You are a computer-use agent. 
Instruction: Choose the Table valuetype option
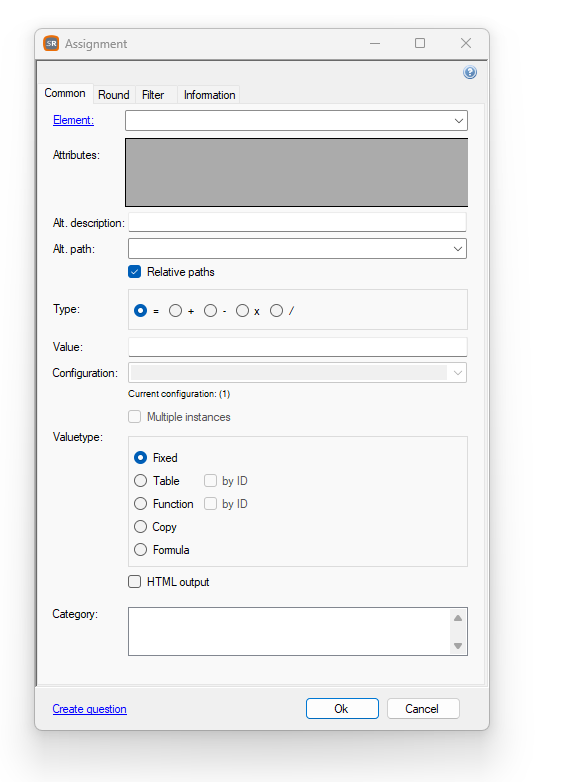(141, 481)
